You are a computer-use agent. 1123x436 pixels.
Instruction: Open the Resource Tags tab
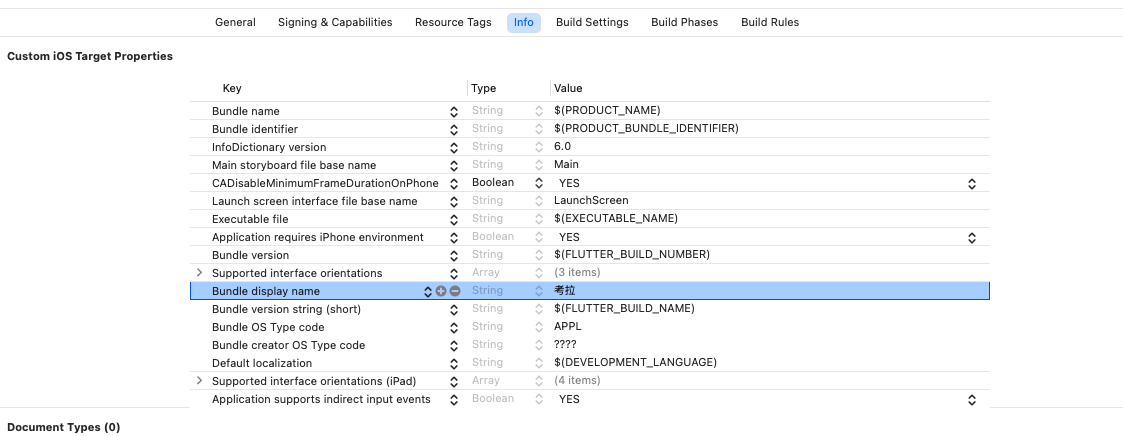point(453,22)
